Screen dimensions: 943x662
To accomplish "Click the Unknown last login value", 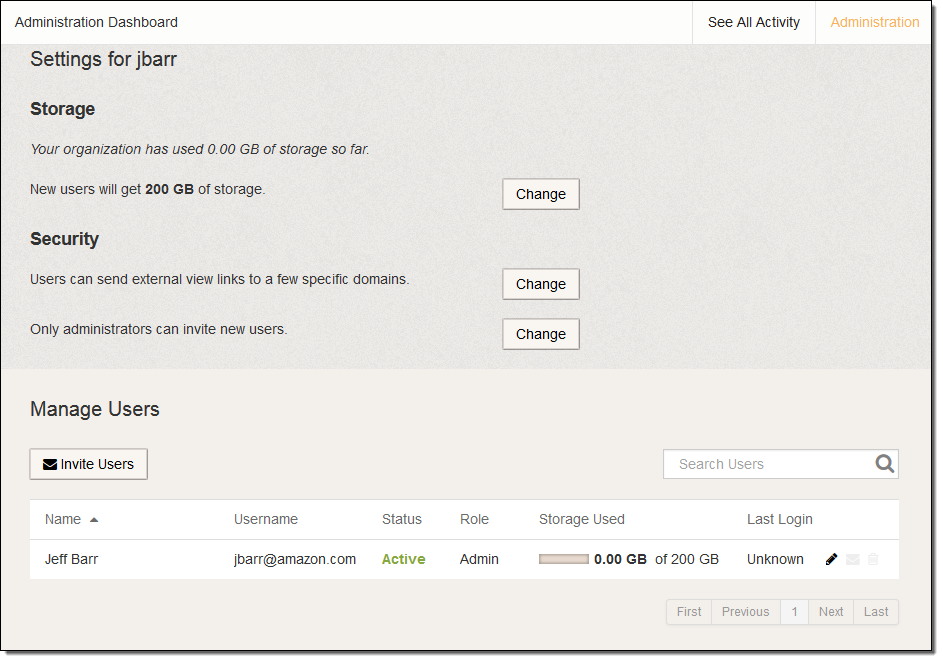I will coord(775,559).
